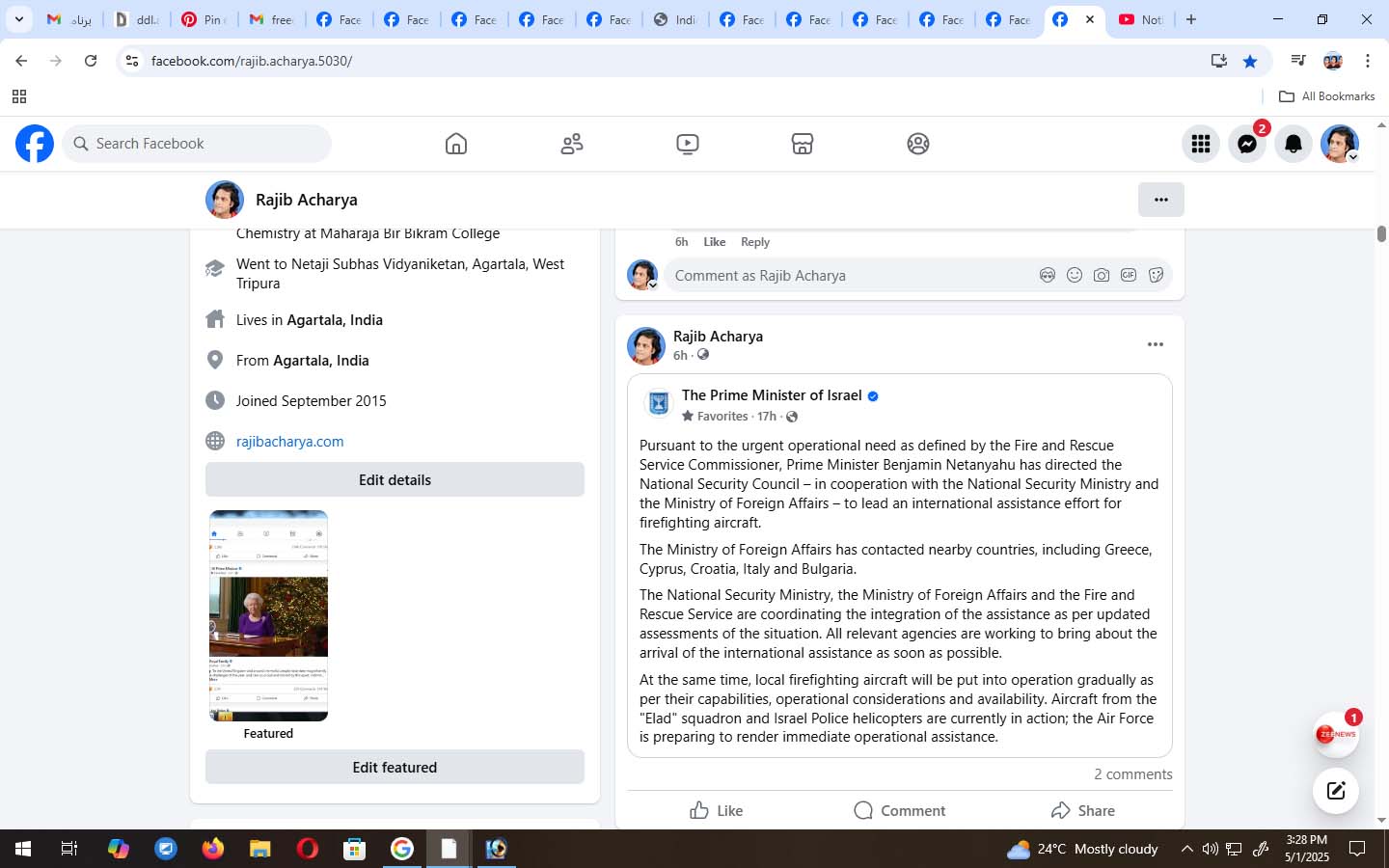Click the profile three-dots options button
Image resolution: width=1389 pixels, height=868 pixels.
point(1161,200)
